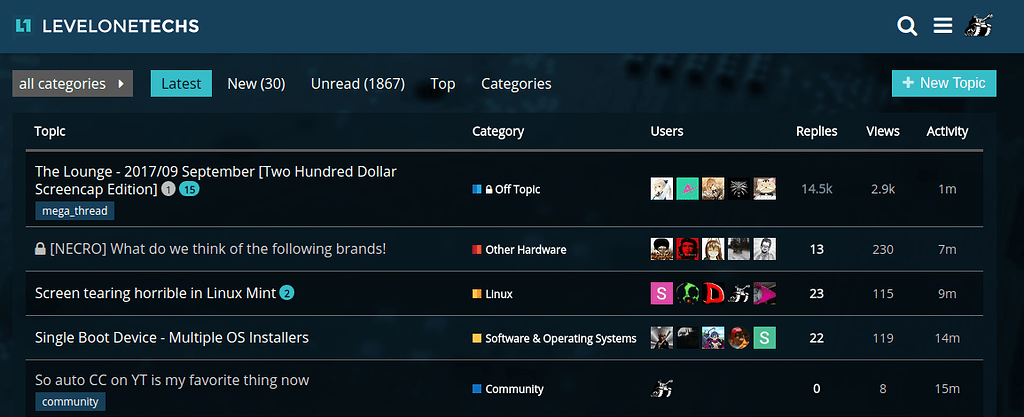Open teal pink-A avatar in The Lounge row
The height and width of the screenshot is (417, 1024).
687,189
